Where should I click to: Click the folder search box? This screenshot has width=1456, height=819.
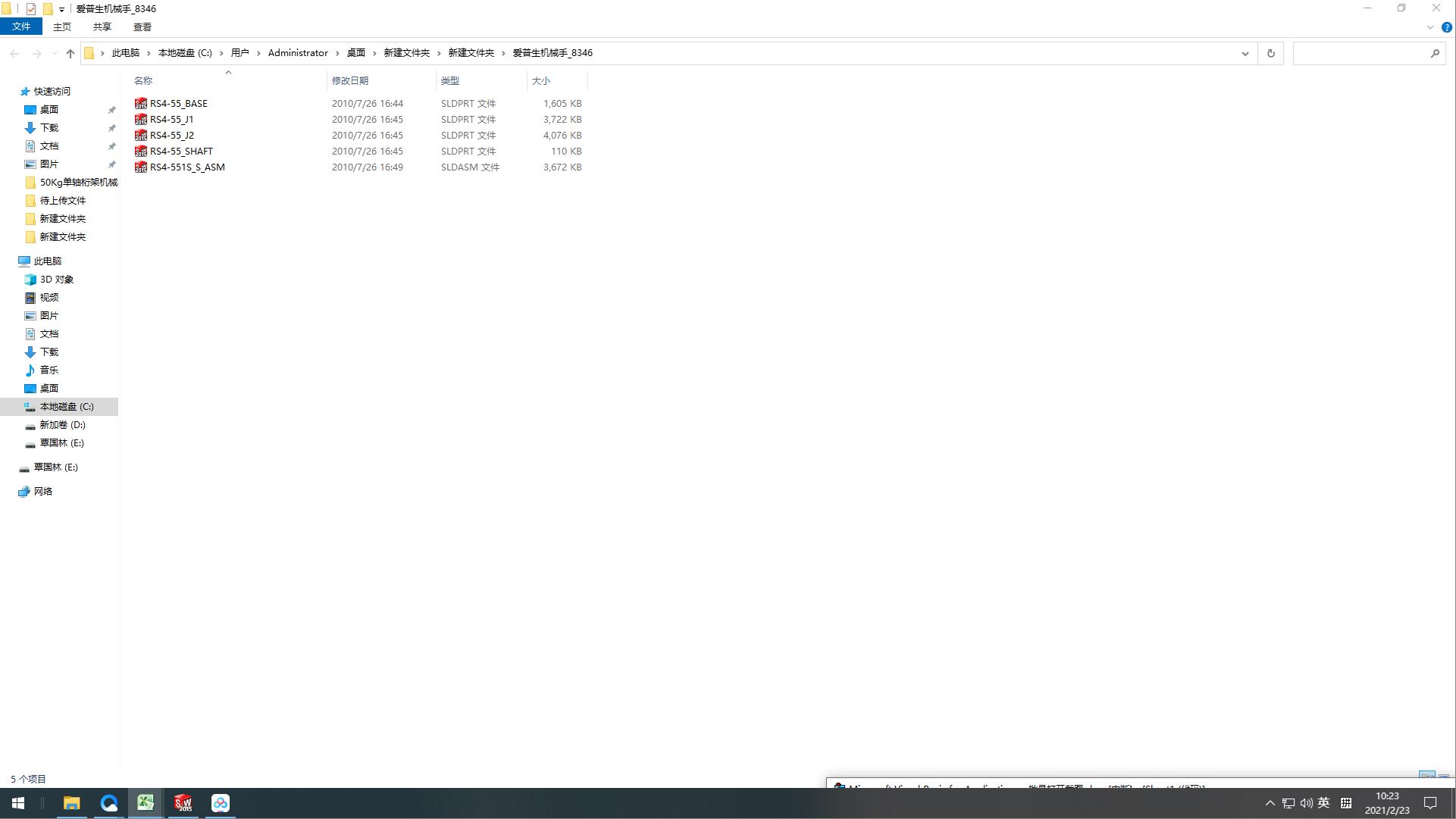pos(1360,53)
